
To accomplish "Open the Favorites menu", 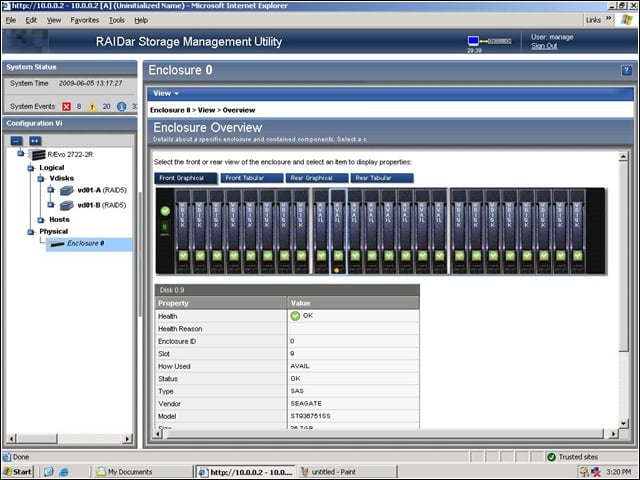I will pyautogui.click(x=84, y=20).
